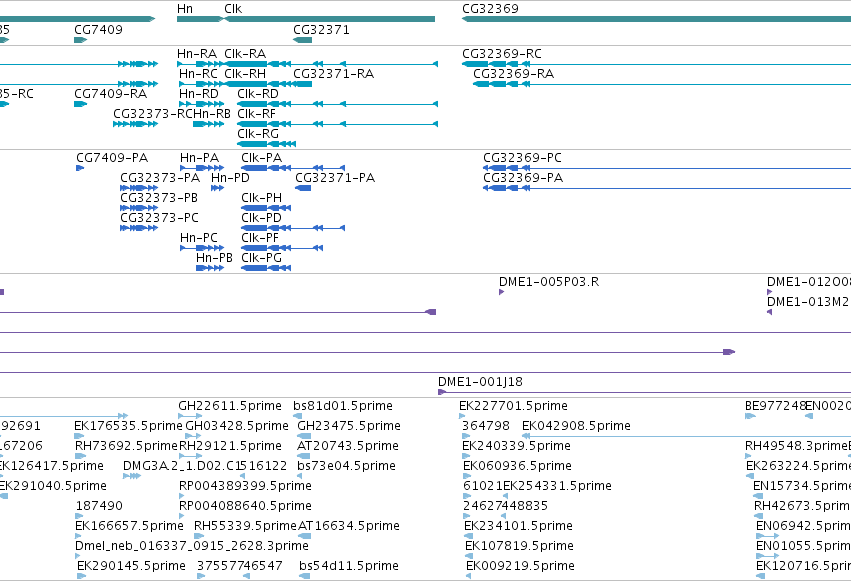Click the CG32369-RC transcript
Screen dimensions: 851x581
click(x=501, y=54)
